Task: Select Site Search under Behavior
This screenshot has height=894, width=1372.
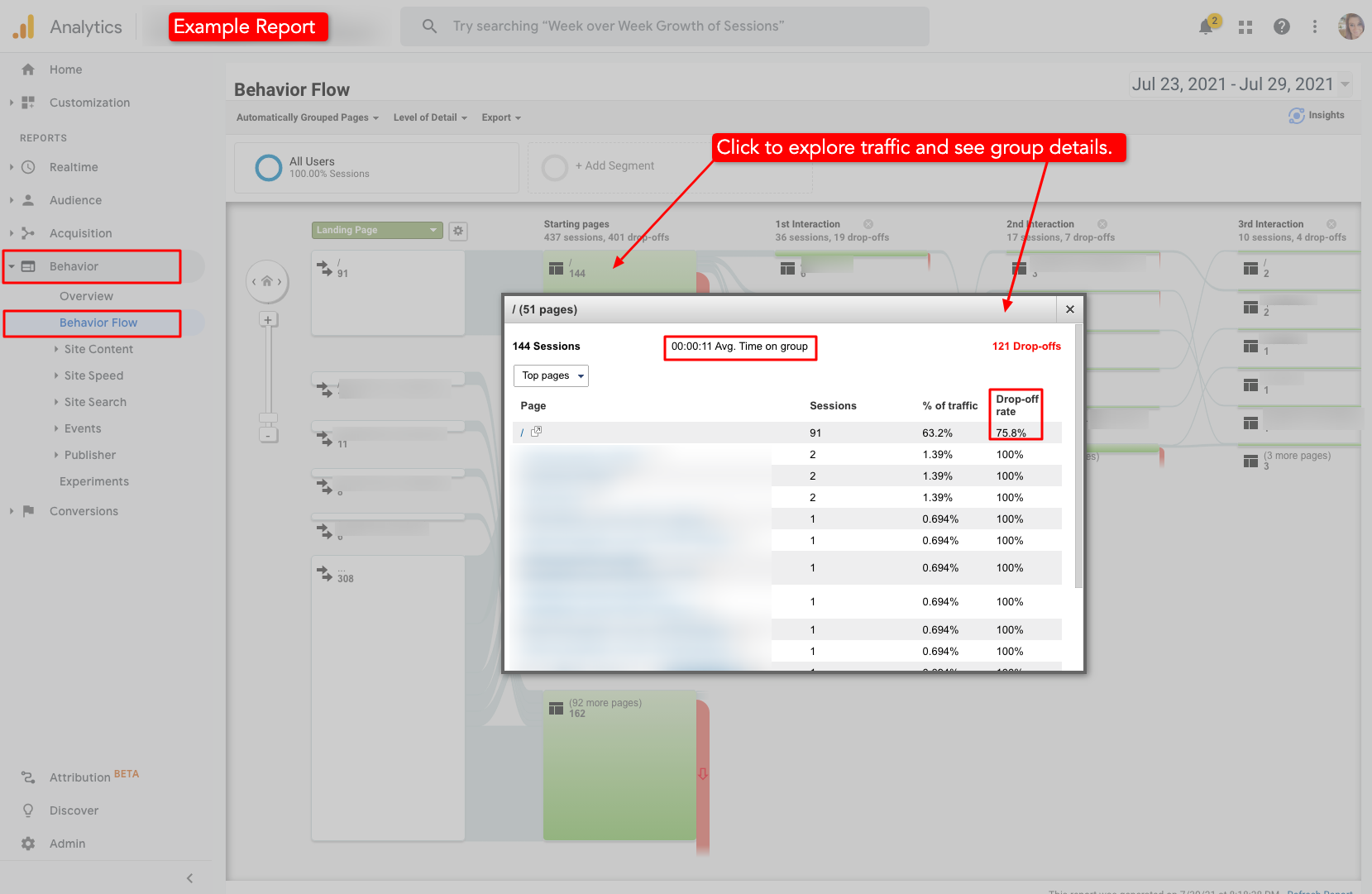Action: click(93, 402)
